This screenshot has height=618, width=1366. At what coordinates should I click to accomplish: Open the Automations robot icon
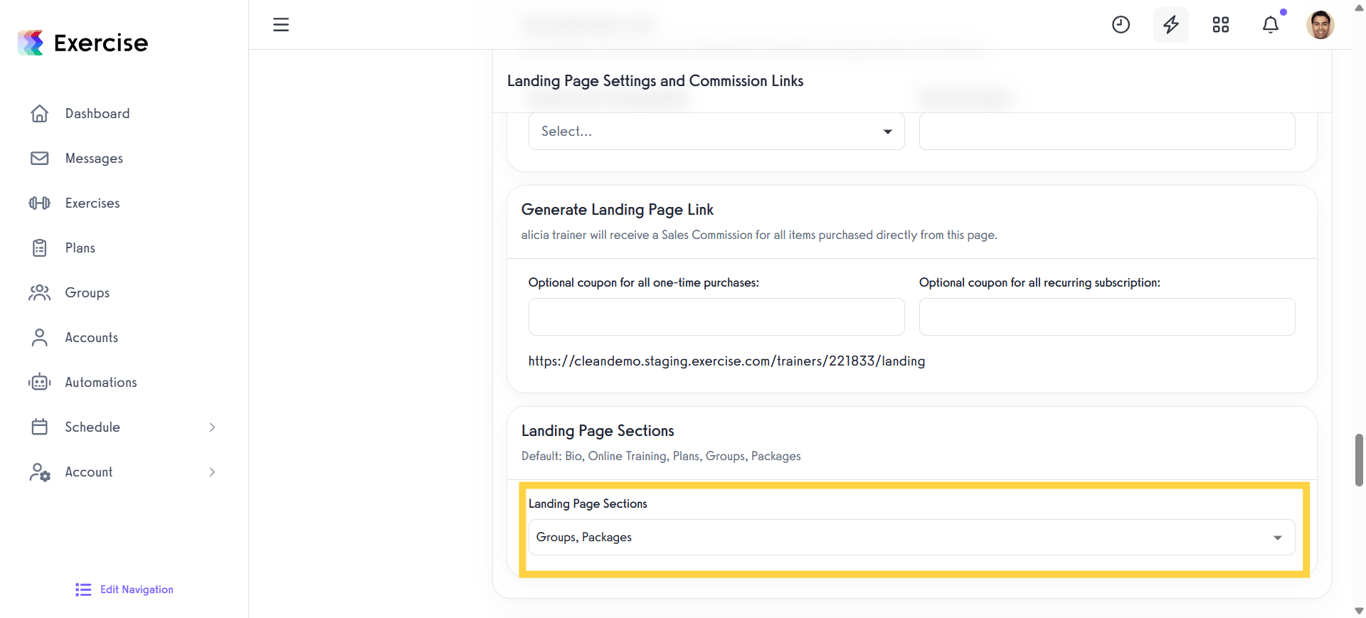point(39,382)
